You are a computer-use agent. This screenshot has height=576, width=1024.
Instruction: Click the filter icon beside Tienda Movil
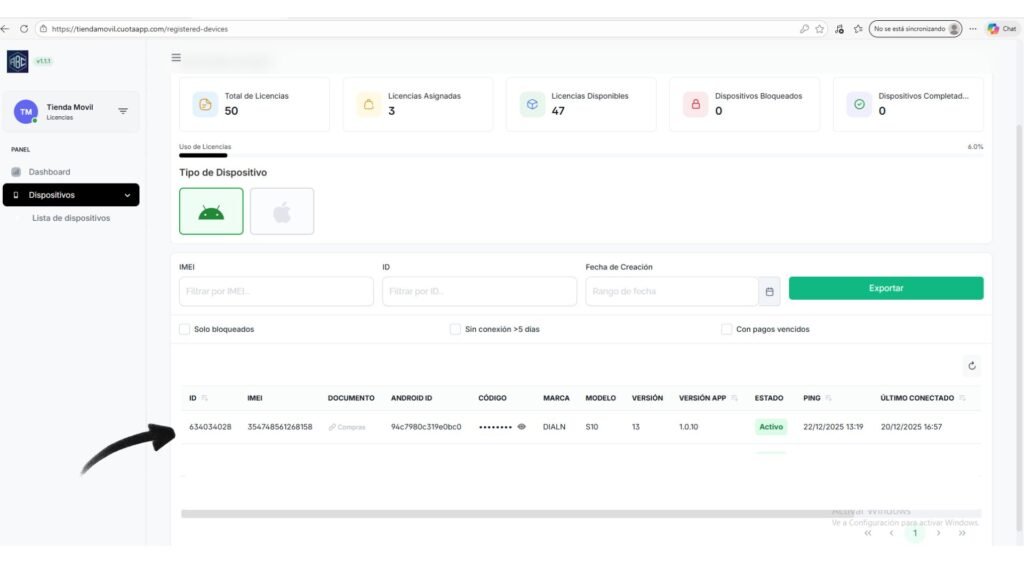(x=123, y=111)
